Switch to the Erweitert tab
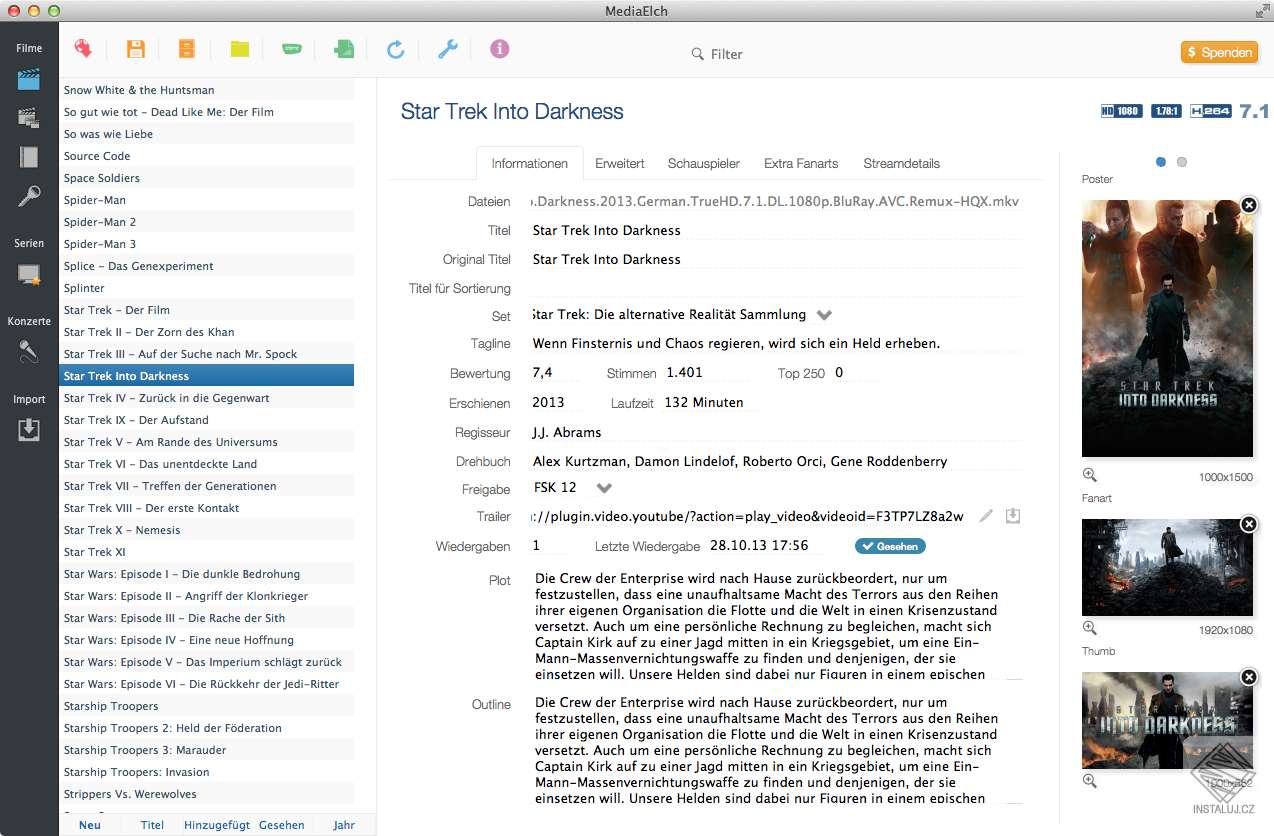This screenshot has height=836, width=1274. [x=620, y=163]
